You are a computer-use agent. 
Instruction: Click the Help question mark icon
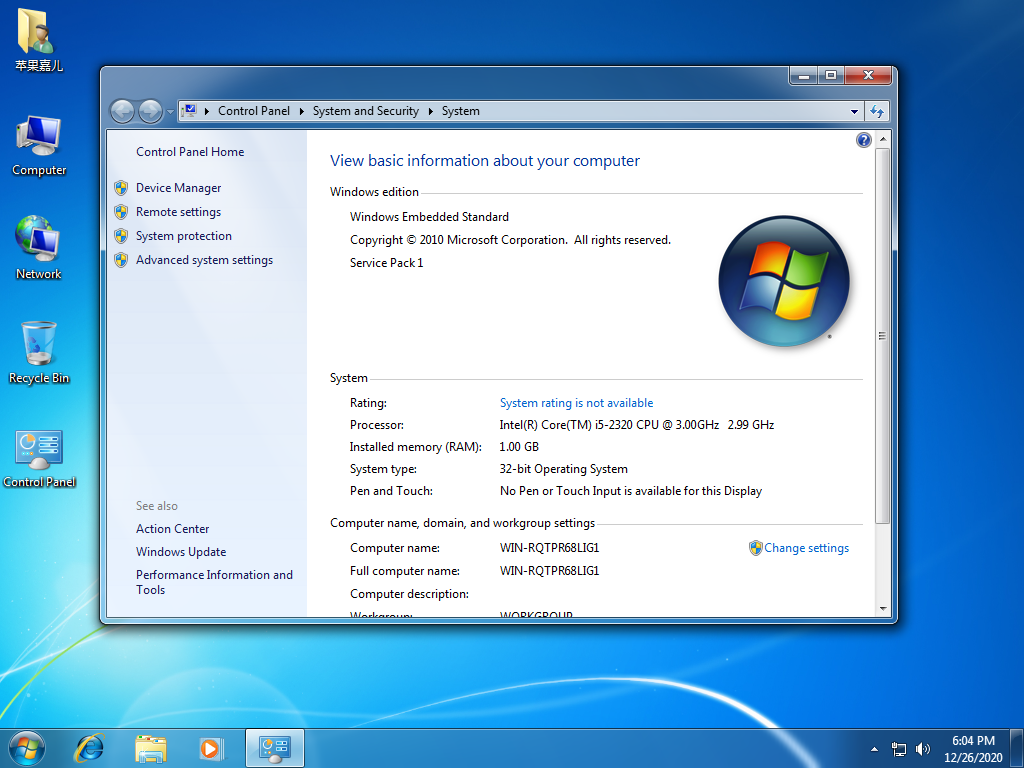863,139
